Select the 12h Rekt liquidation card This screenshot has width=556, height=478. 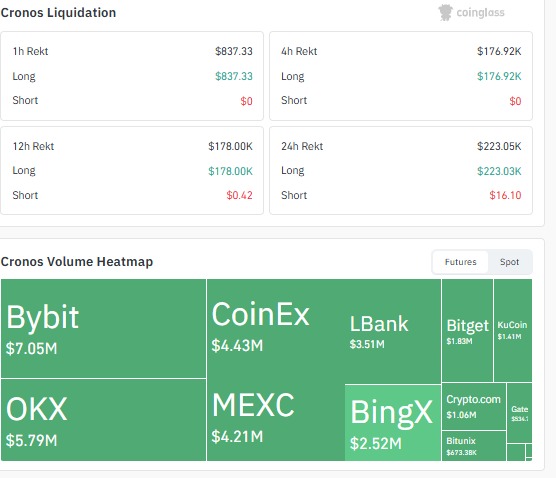coord(132,171)
